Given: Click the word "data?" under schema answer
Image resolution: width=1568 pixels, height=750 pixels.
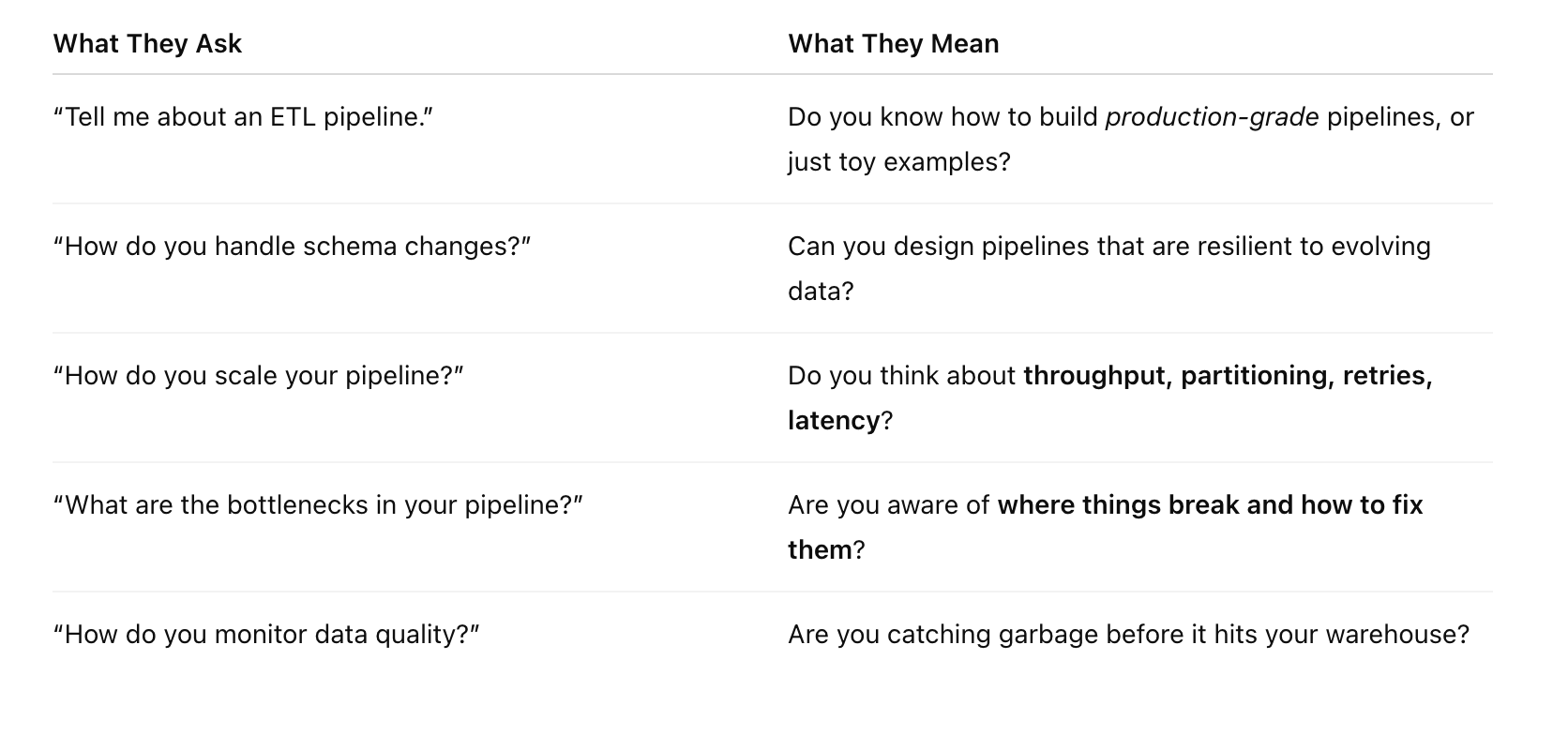Looking at the screenshot, I should point(821,292).
